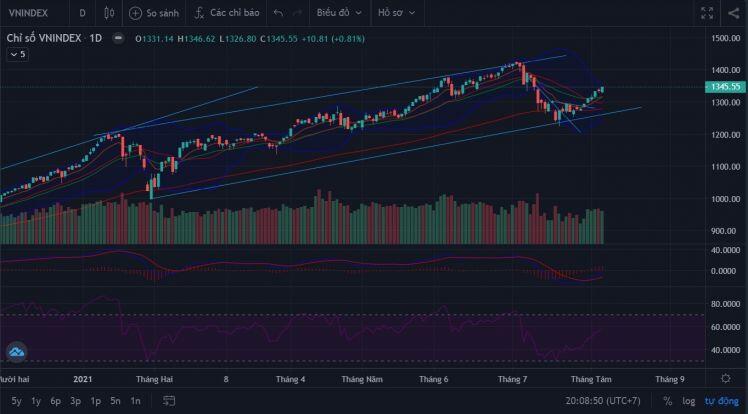
Task: Select the 5y time range
Action: [x=16, y=401]
